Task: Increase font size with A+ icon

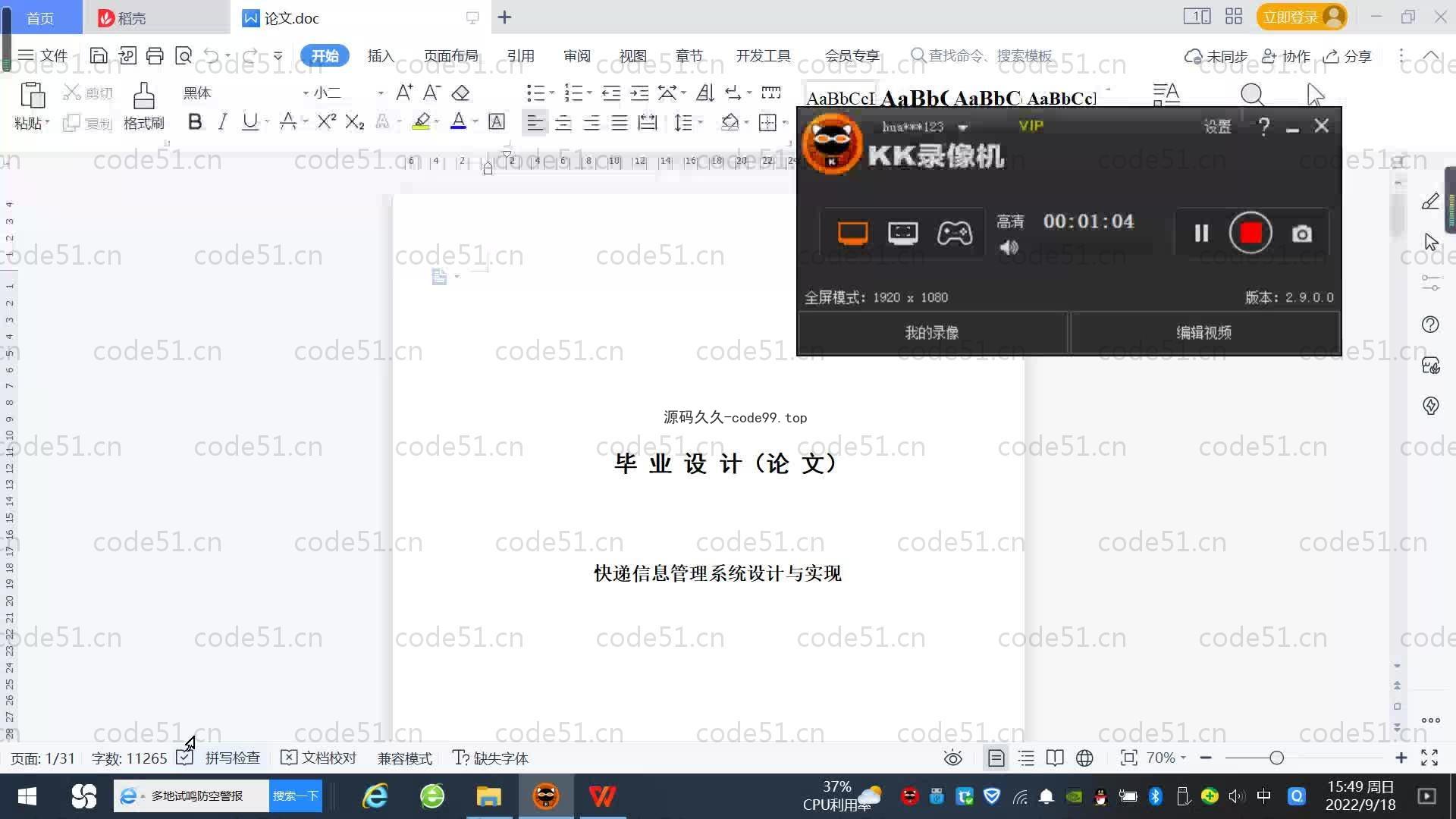Action: 404,93
